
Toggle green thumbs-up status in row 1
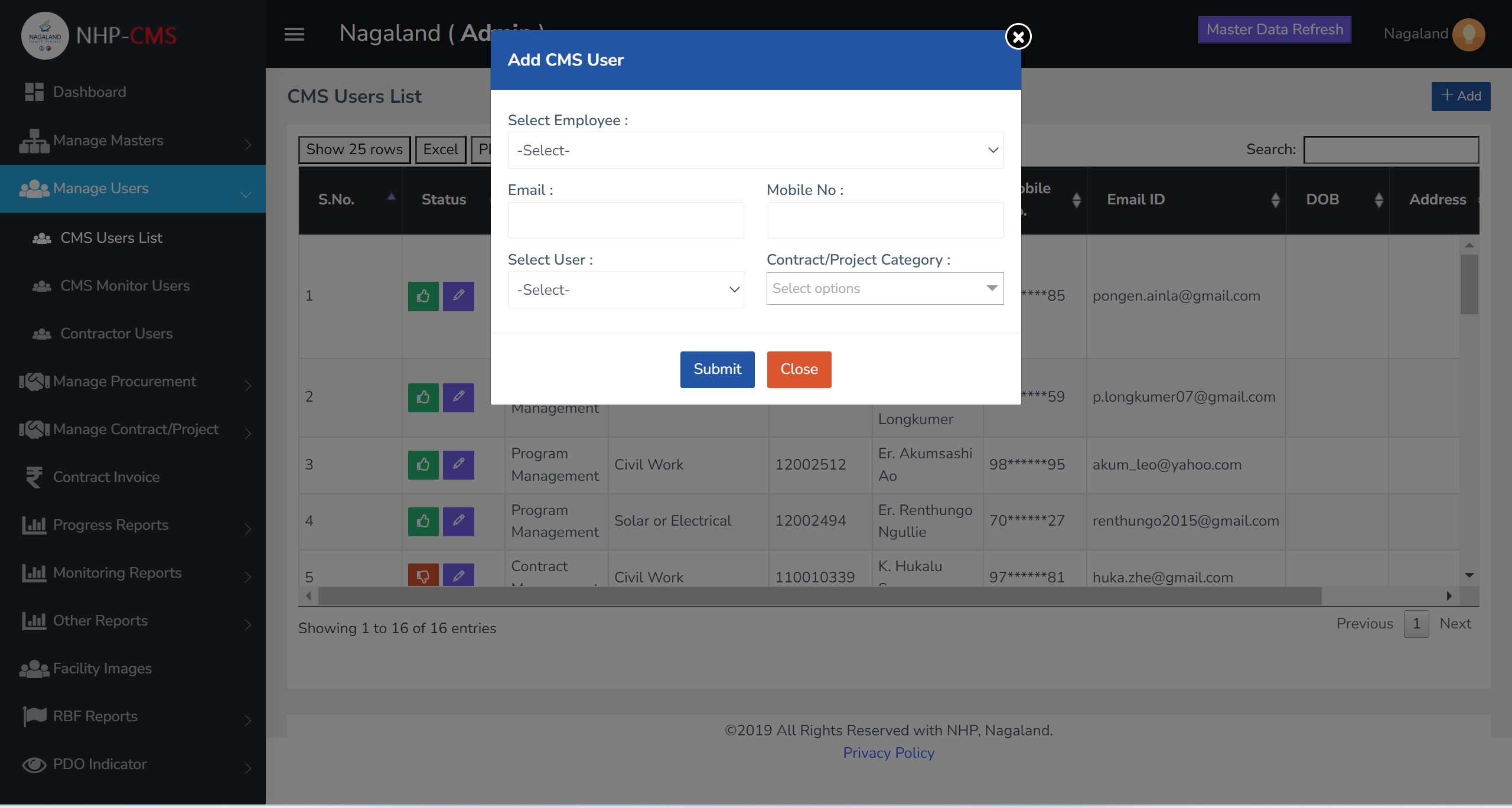click(x=423, y=296)
